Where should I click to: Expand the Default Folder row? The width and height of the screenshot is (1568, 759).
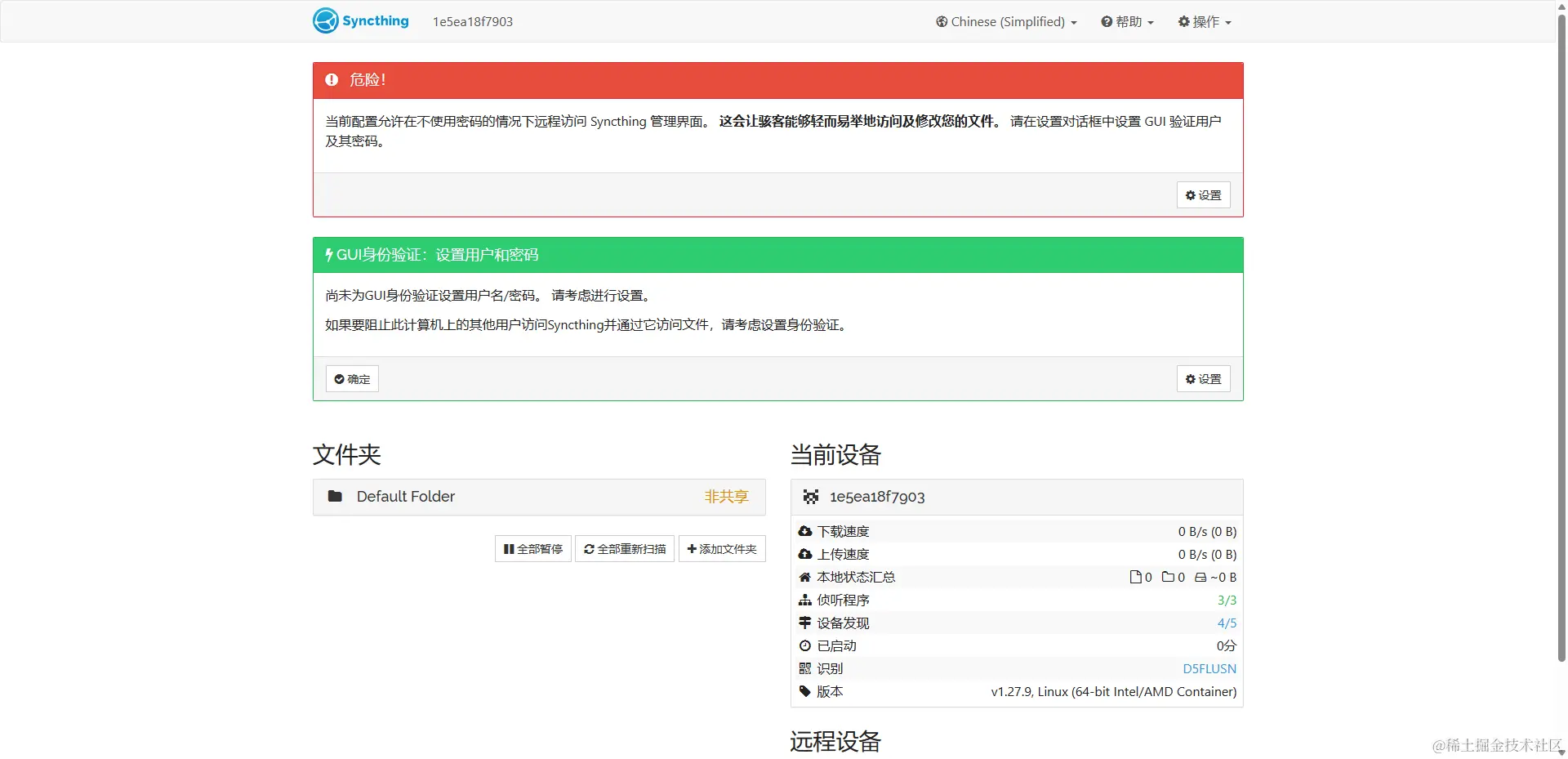coord(539,497)
